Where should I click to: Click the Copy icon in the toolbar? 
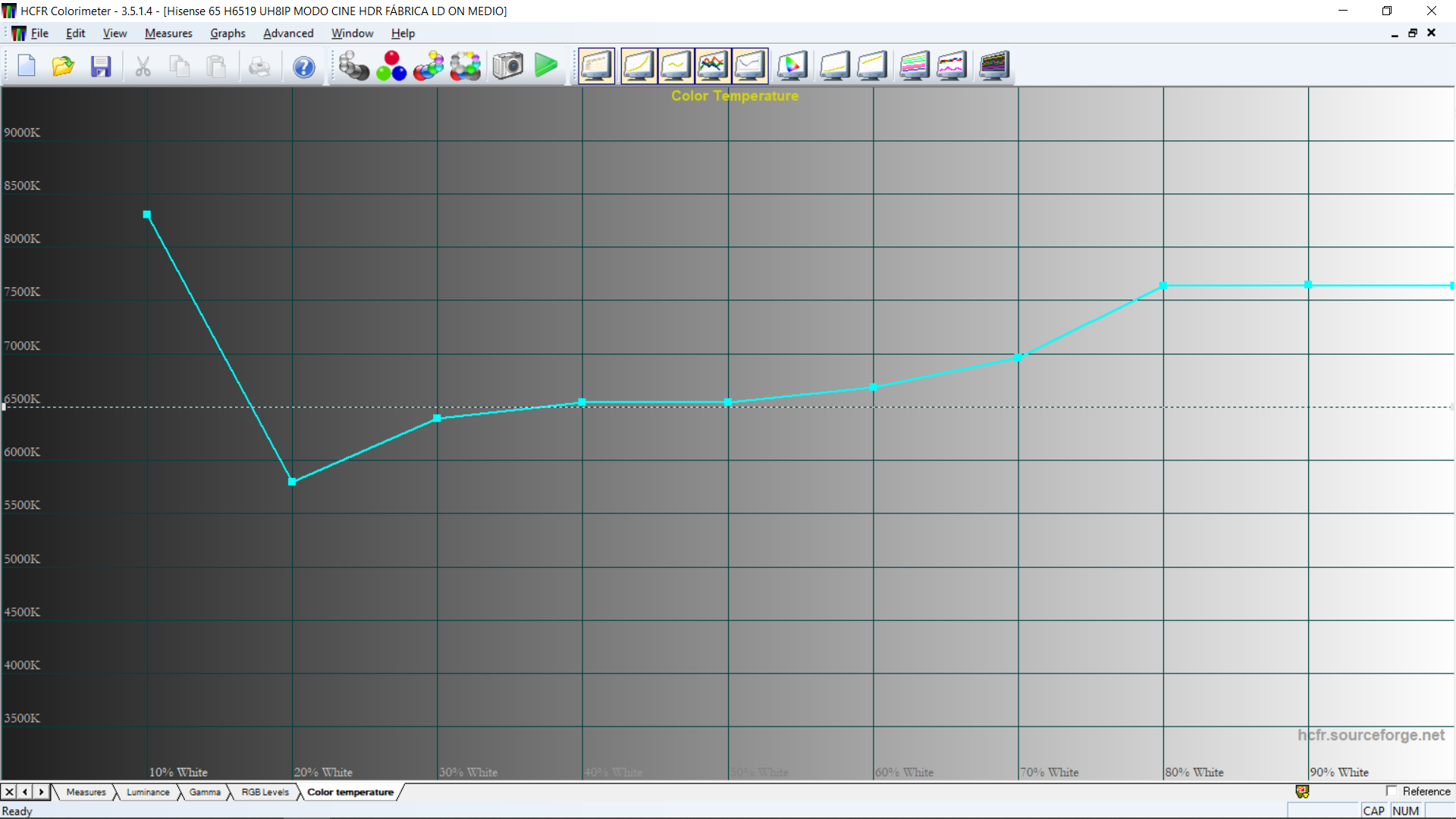179,66
